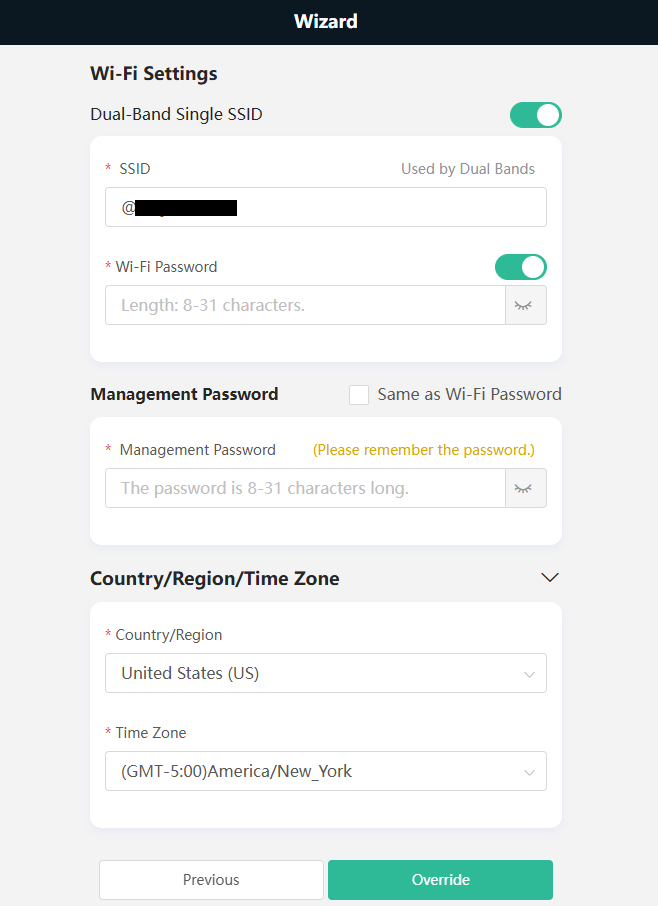Image resolution: width=658 pixels, height=906 pixels.
Task: Click into the Wi-Fi Password field
Action: coord(305,305)
